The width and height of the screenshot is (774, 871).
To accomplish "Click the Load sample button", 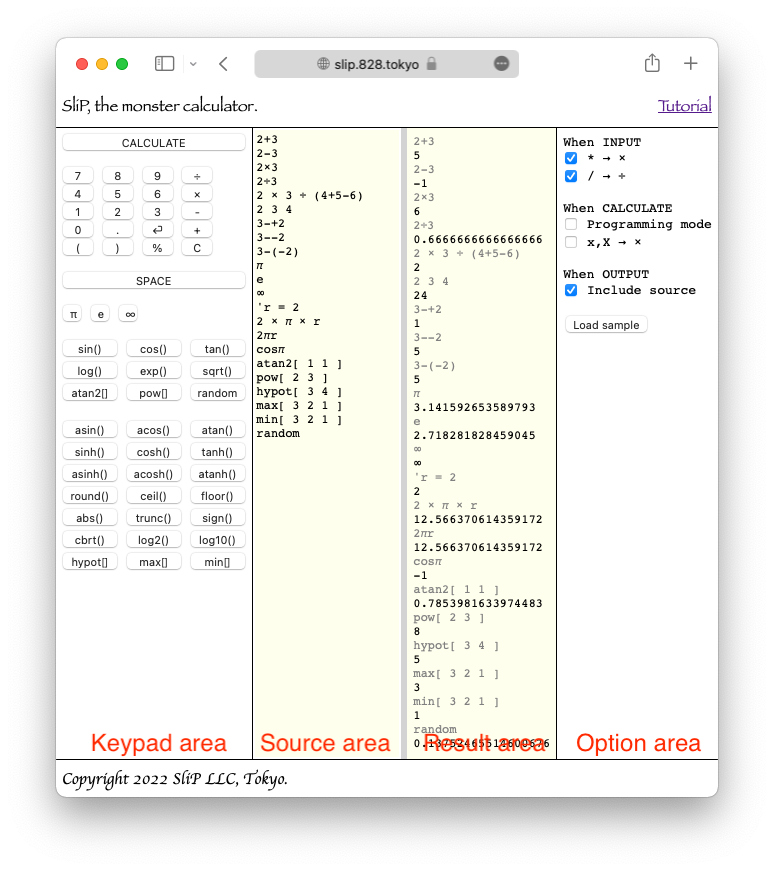I will point(606,325).
